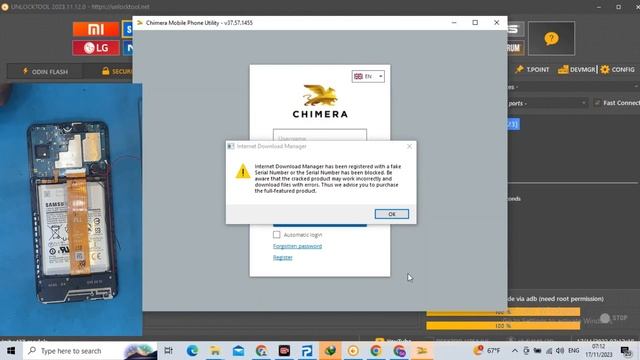This screenshot has height=360, width=640.
Task: Minimize the Chimera Mobile Phone Utility window
Action: (x=454, y=22)
